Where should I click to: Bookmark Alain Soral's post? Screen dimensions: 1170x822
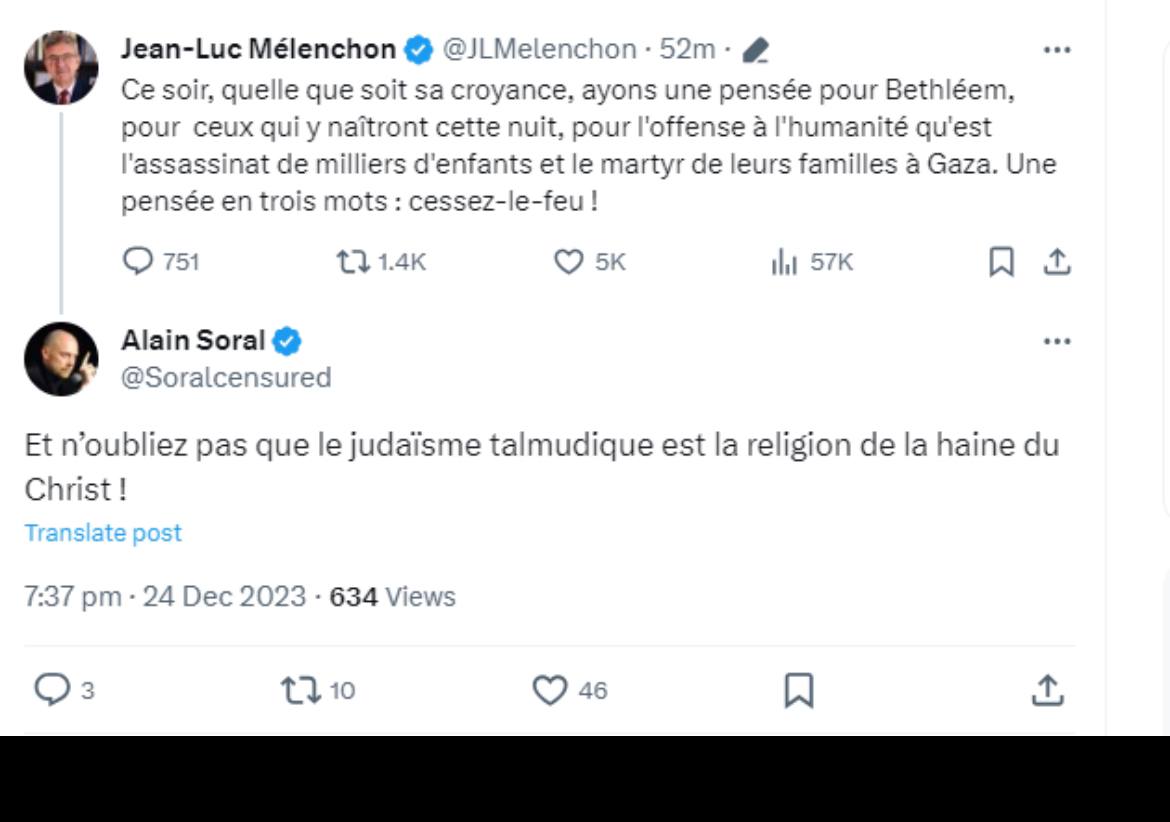click(798, 690)
